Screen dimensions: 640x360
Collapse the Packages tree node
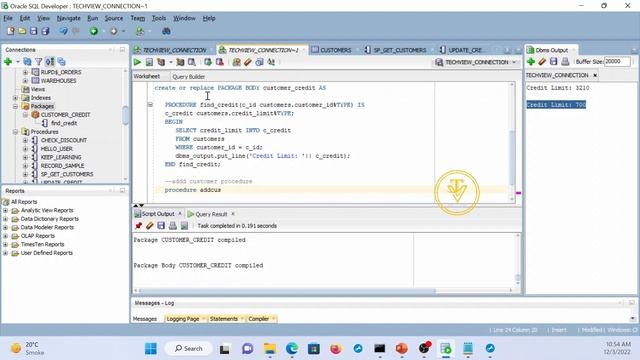click(16, 106)
